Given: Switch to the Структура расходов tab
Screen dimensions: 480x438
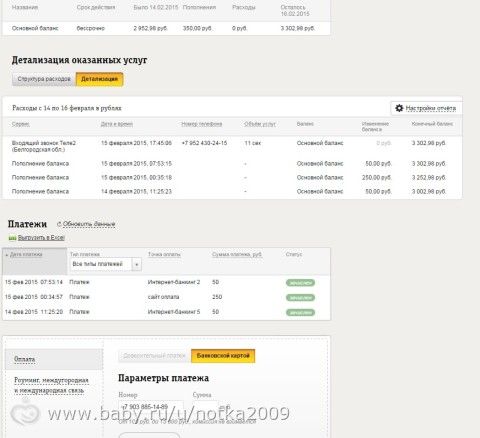Looking at the screenshot, I should pyautogui.click(x=44, y=79).
